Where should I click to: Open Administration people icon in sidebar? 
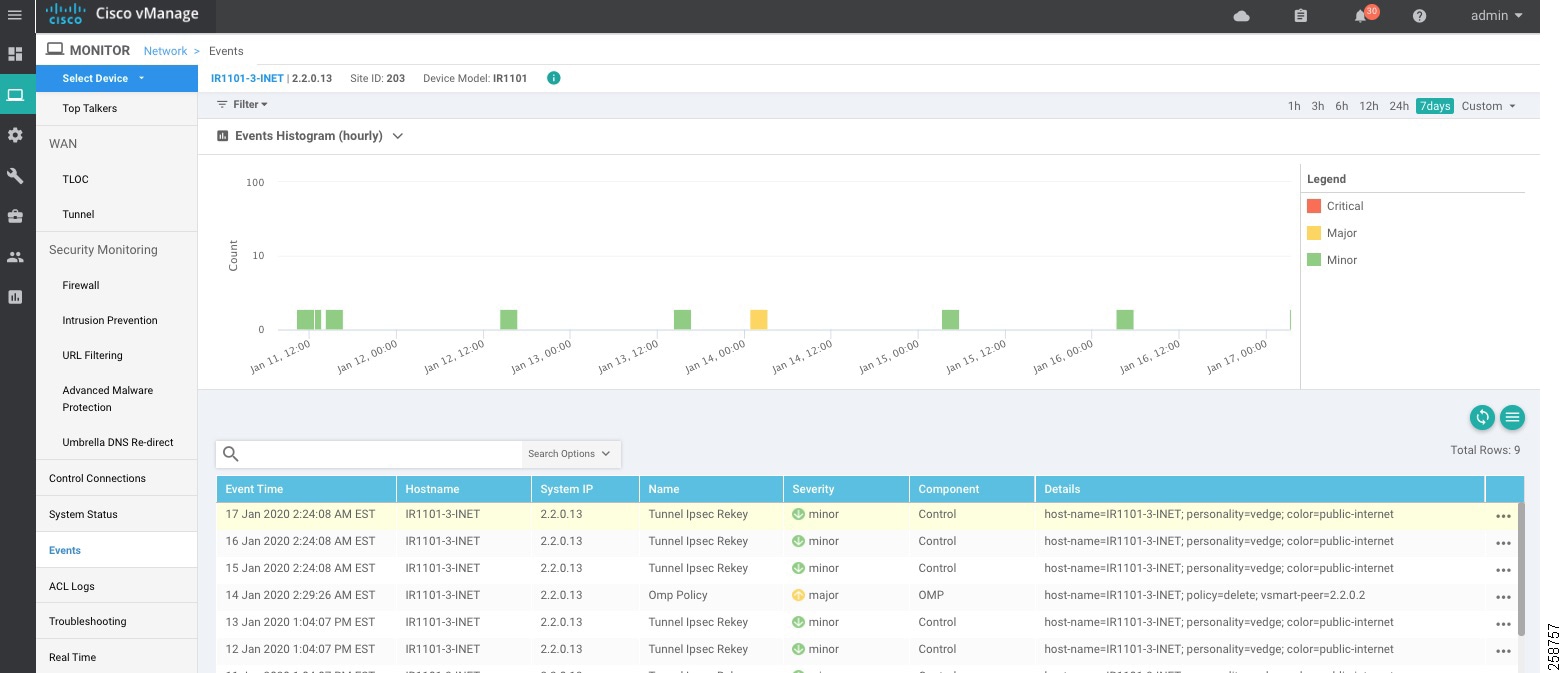[x=15, y=257]
